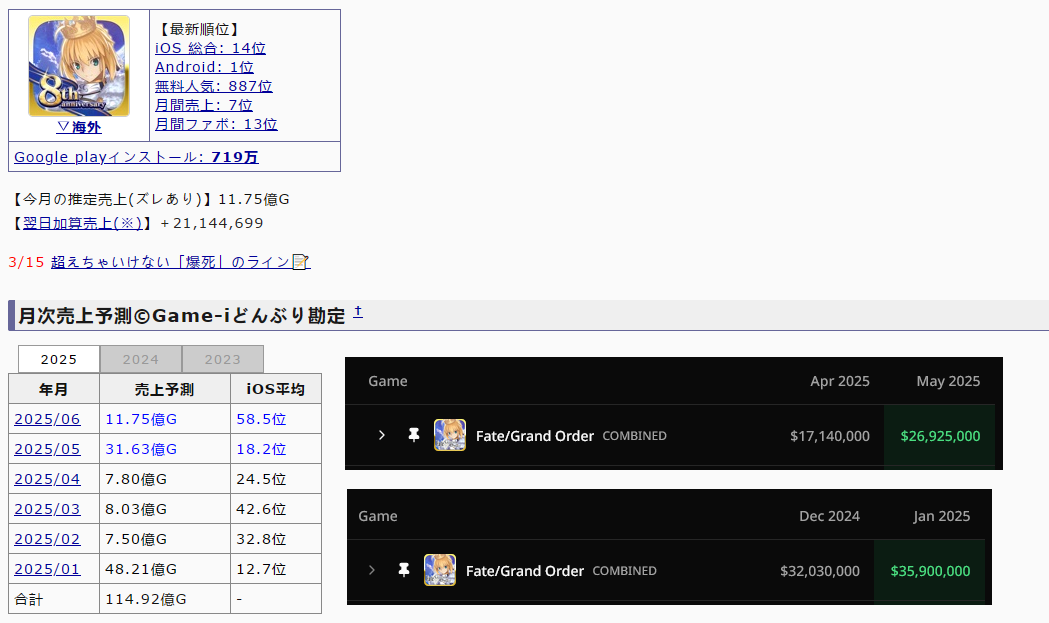The height and width of the screenshot is (623, 1049).
Task: Click the 7.80億G sales cell for 2025/04
Action: [165, 479]
